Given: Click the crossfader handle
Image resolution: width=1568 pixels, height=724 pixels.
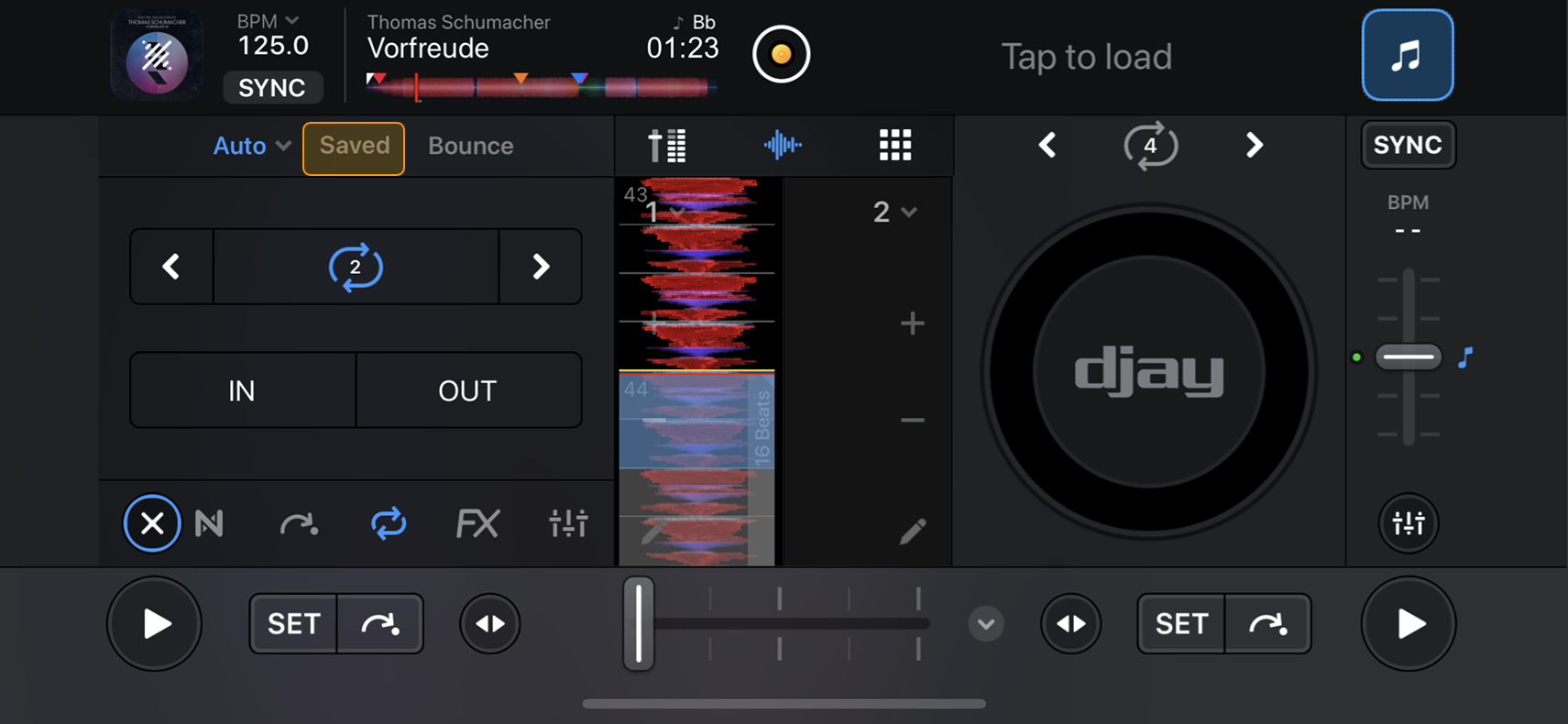Looking at the screenshot, I should click(638, 623).
